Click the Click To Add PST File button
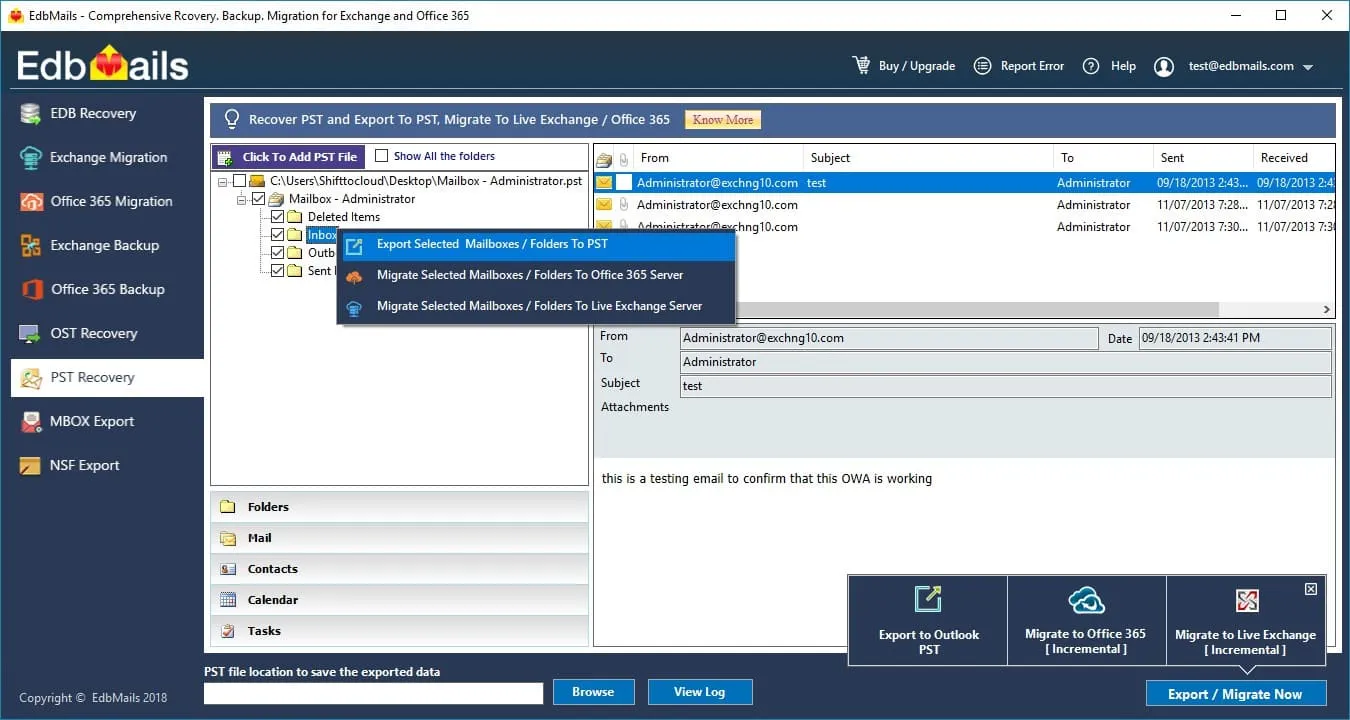The height and width of the screenshot is (720, 1350). point(288,157)
